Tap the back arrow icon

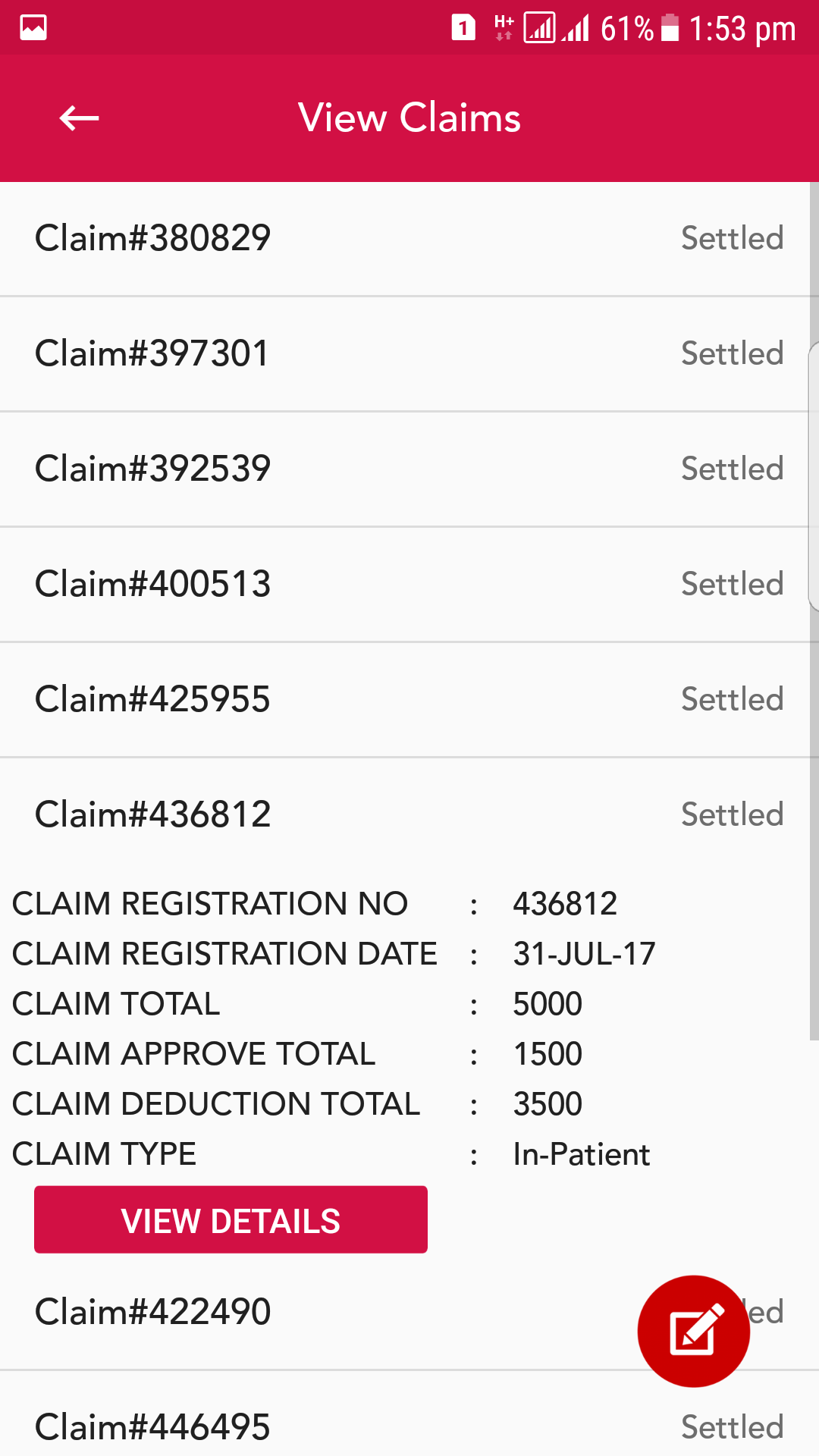pyautogui.click(x=79, y=118)
